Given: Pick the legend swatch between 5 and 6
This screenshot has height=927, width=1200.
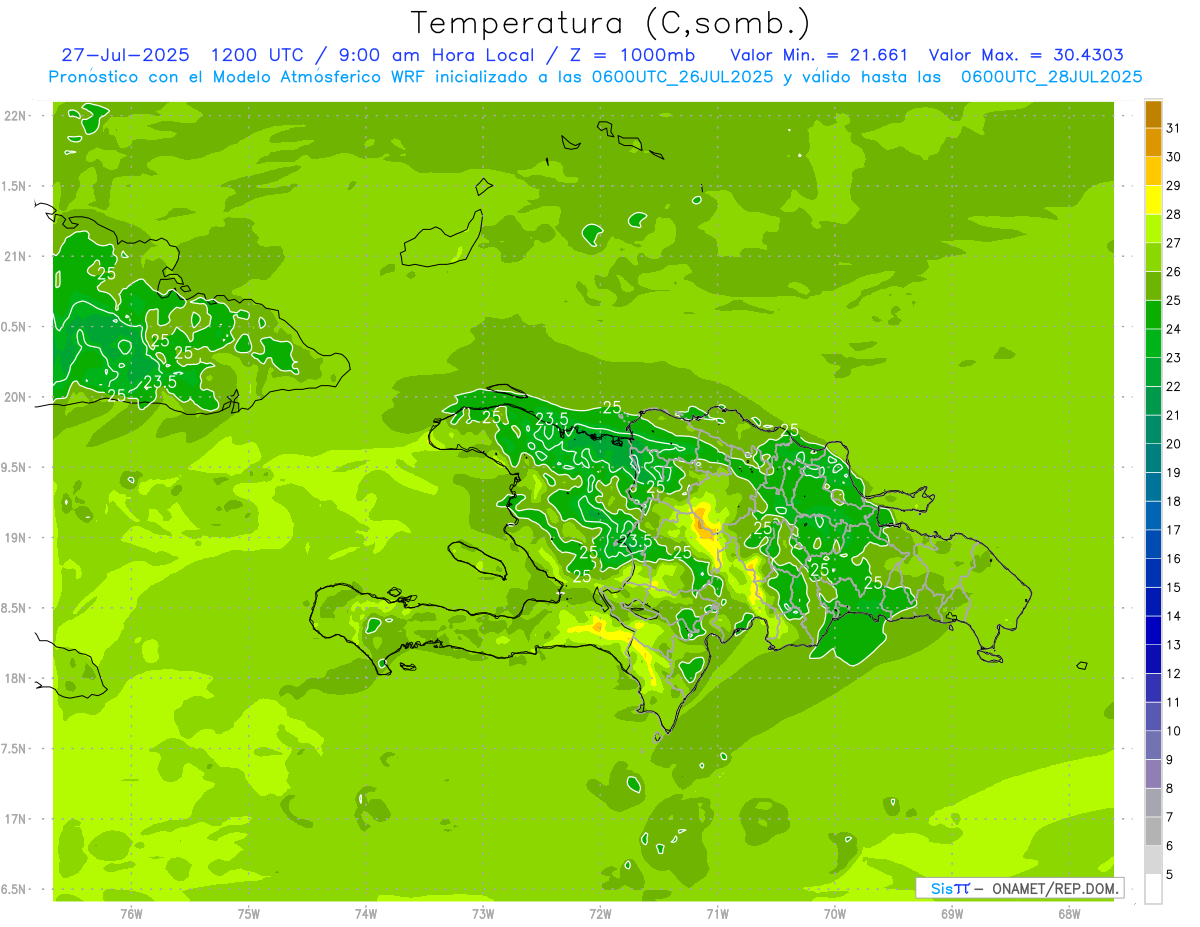Looking at the screenshot, I should (x=1153, y=861).
